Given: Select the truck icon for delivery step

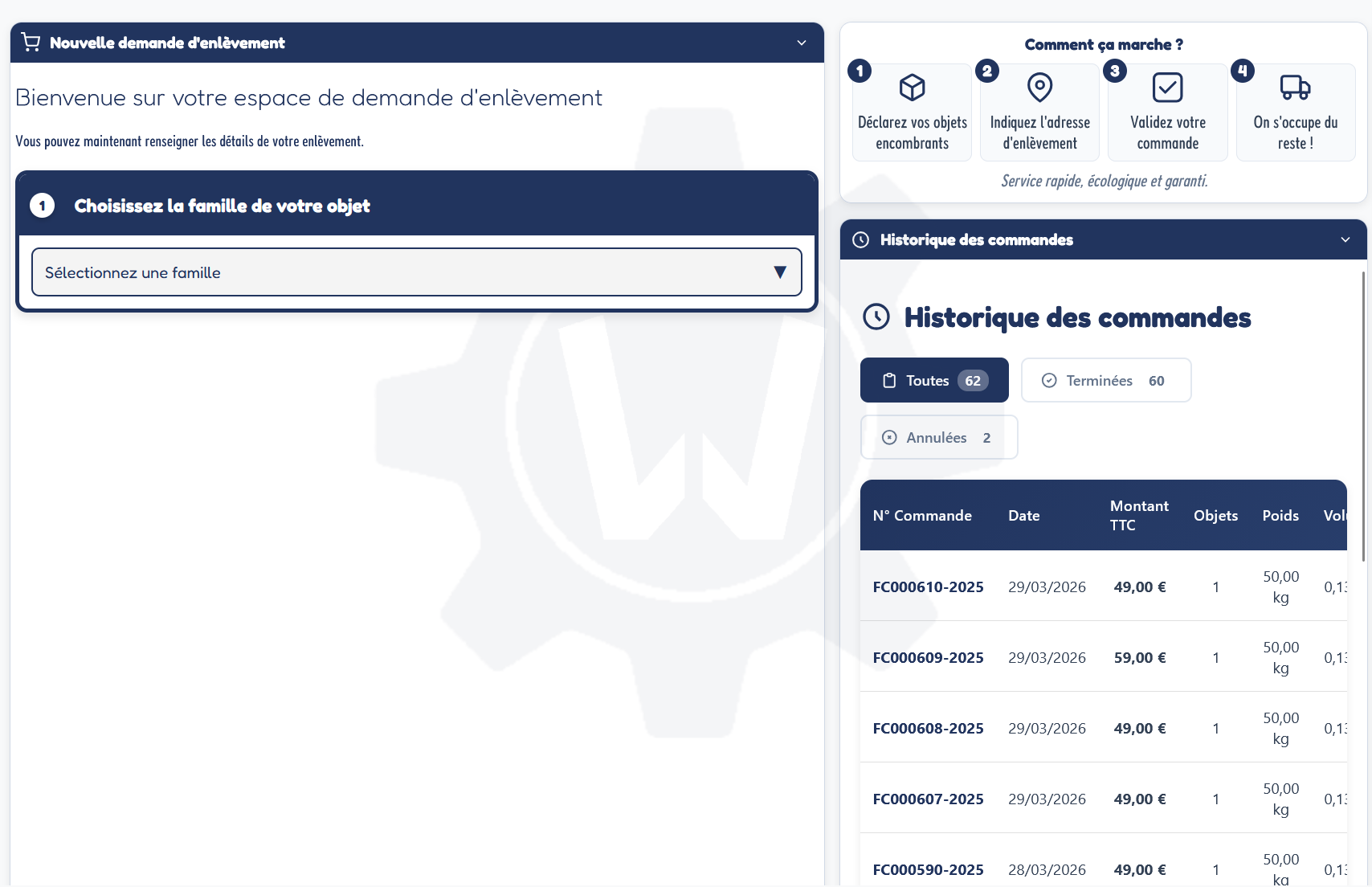Looking at the screenshot, I should (1295, 87).
